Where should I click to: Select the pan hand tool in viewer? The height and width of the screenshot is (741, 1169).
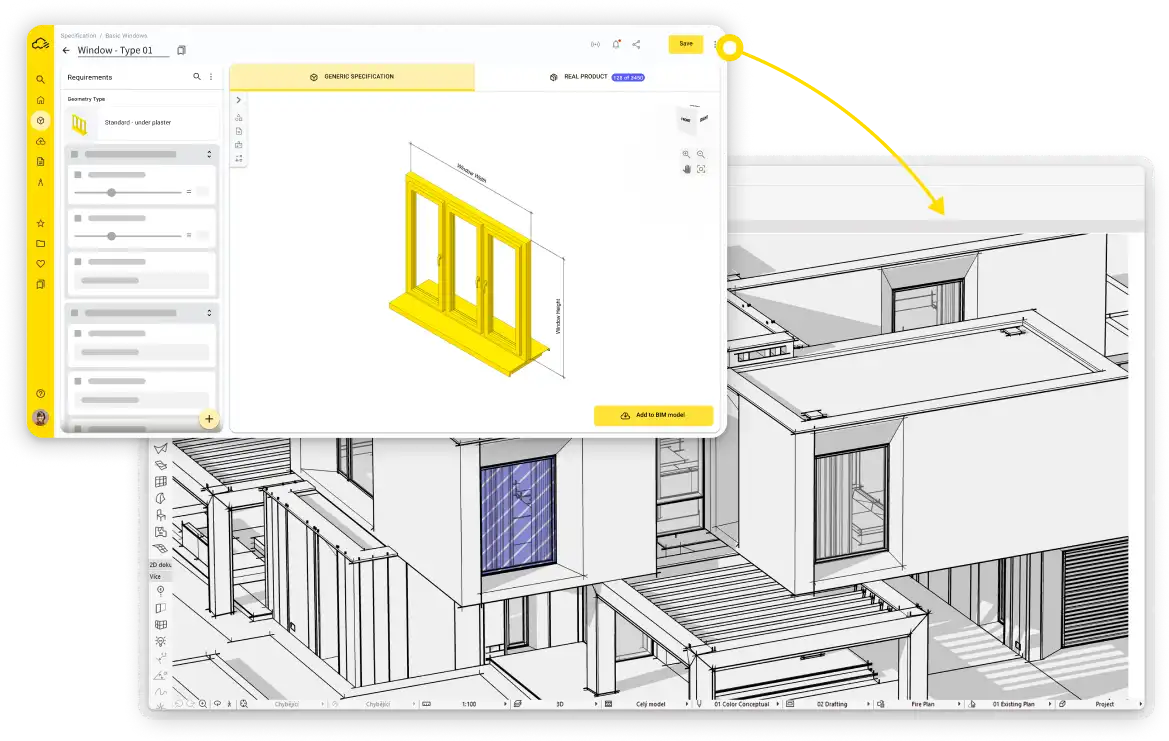(686, 169)
